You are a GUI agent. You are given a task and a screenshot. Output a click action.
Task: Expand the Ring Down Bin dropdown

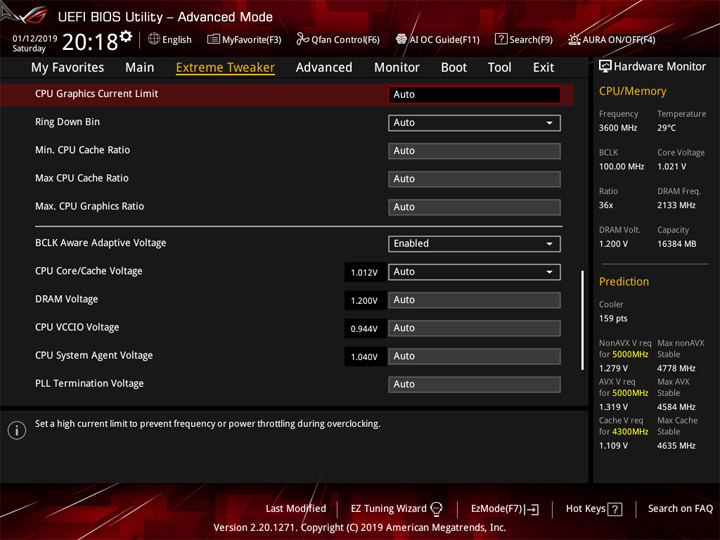click(474, 123)
